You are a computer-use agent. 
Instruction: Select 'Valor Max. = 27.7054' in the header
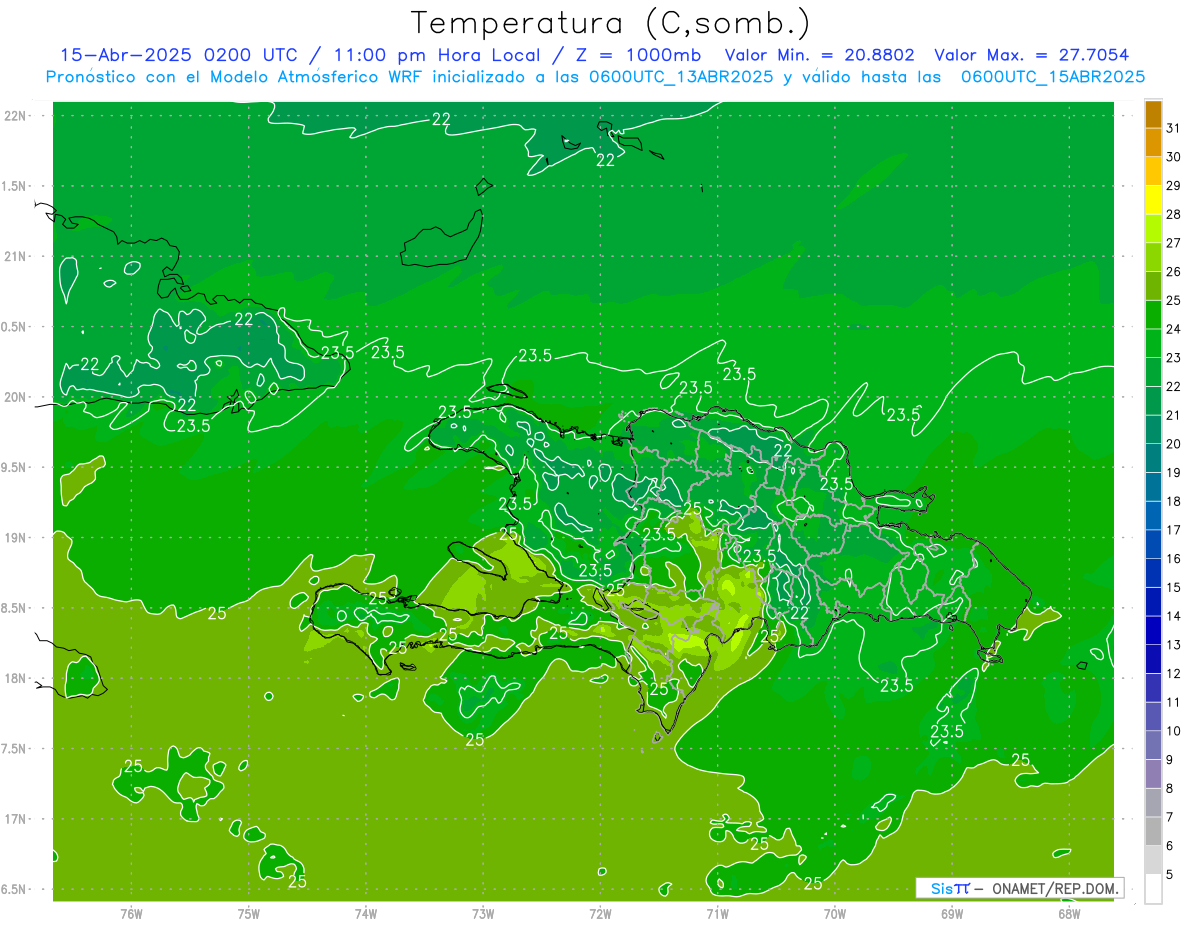tap(1031, 55)
